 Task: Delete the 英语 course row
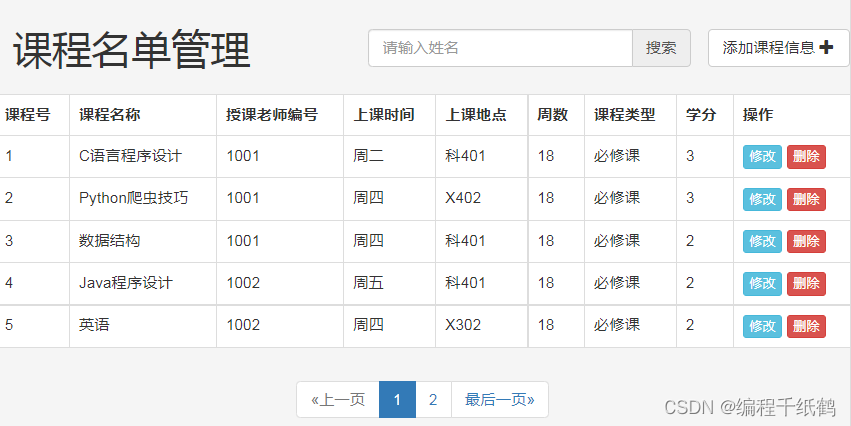pyautogui.click(x=806, y=326)
